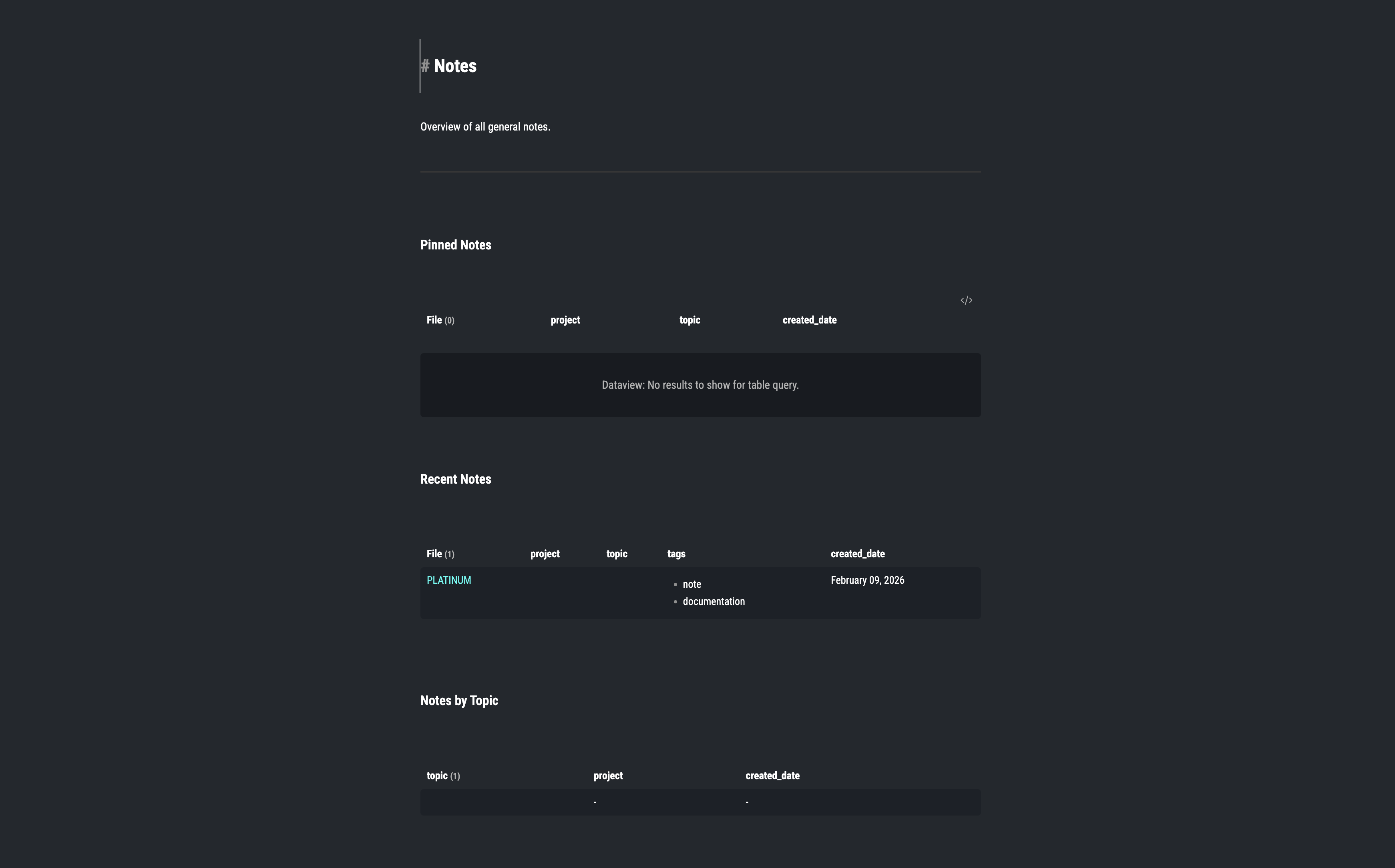Click created_date header in Pinned Notes table
The image size is (1395, 868).
[x=809, y=320]
